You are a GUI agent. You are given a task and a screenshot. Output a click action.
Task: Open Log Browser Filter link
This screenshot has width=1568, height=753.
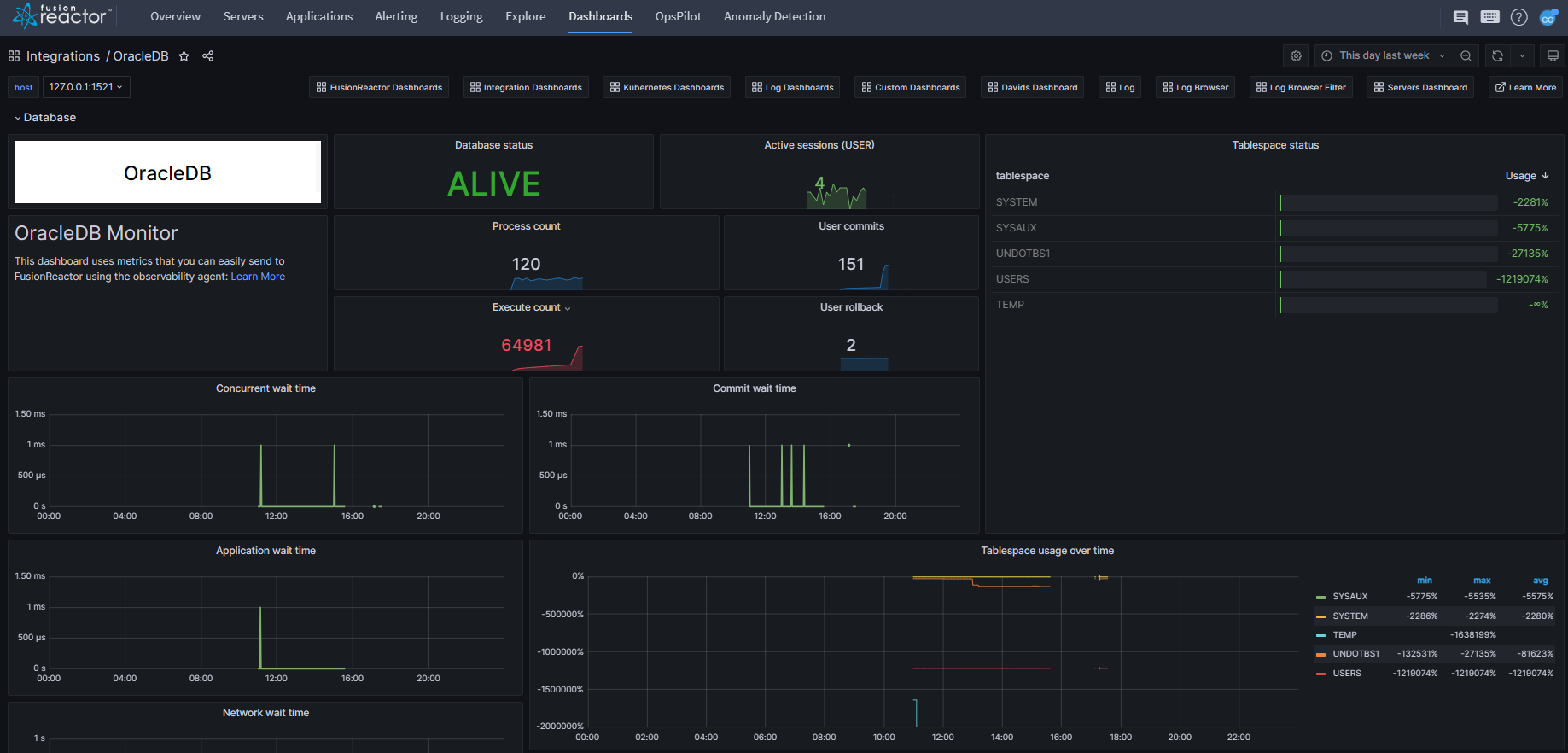[x=1301, y=87]
